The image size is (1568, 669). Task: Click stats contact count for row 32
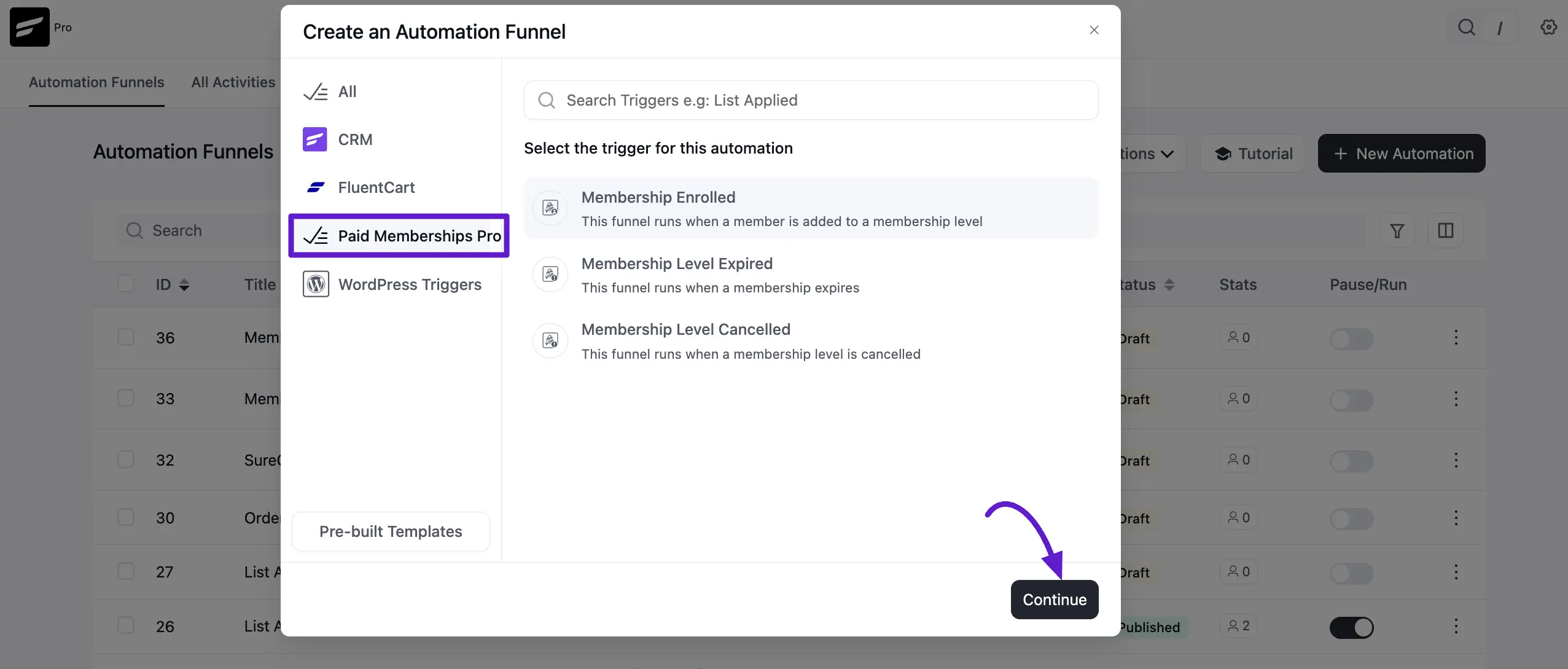tap(1238, 460)
